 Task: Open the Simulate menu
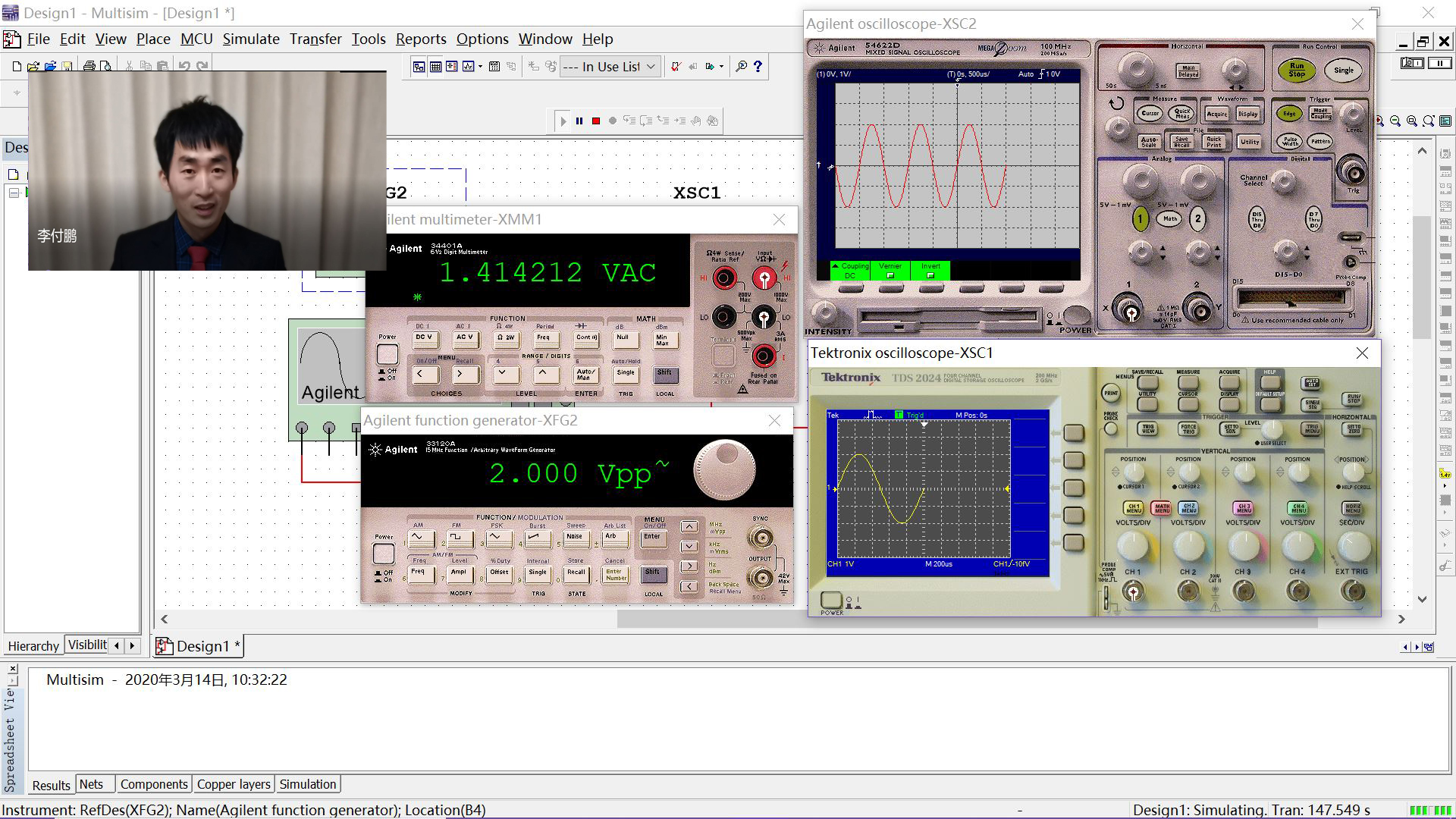(251, 39)
